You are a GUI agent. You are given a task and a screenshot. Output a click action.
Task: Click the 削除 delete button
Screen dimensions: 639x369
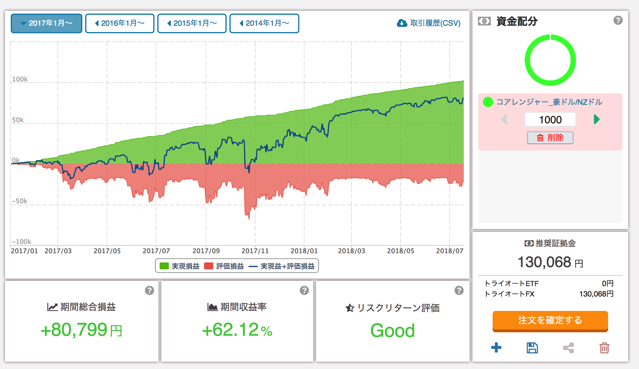[550, 138]
